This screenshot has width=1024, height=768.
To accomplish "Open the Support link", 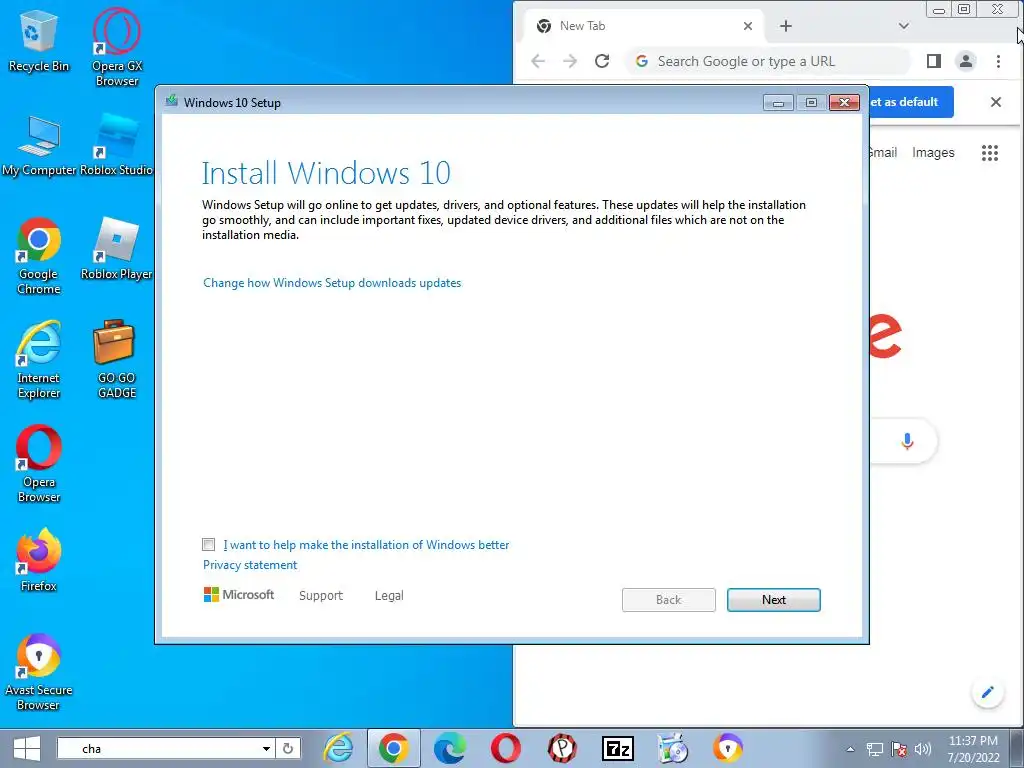I will [321, 596].
